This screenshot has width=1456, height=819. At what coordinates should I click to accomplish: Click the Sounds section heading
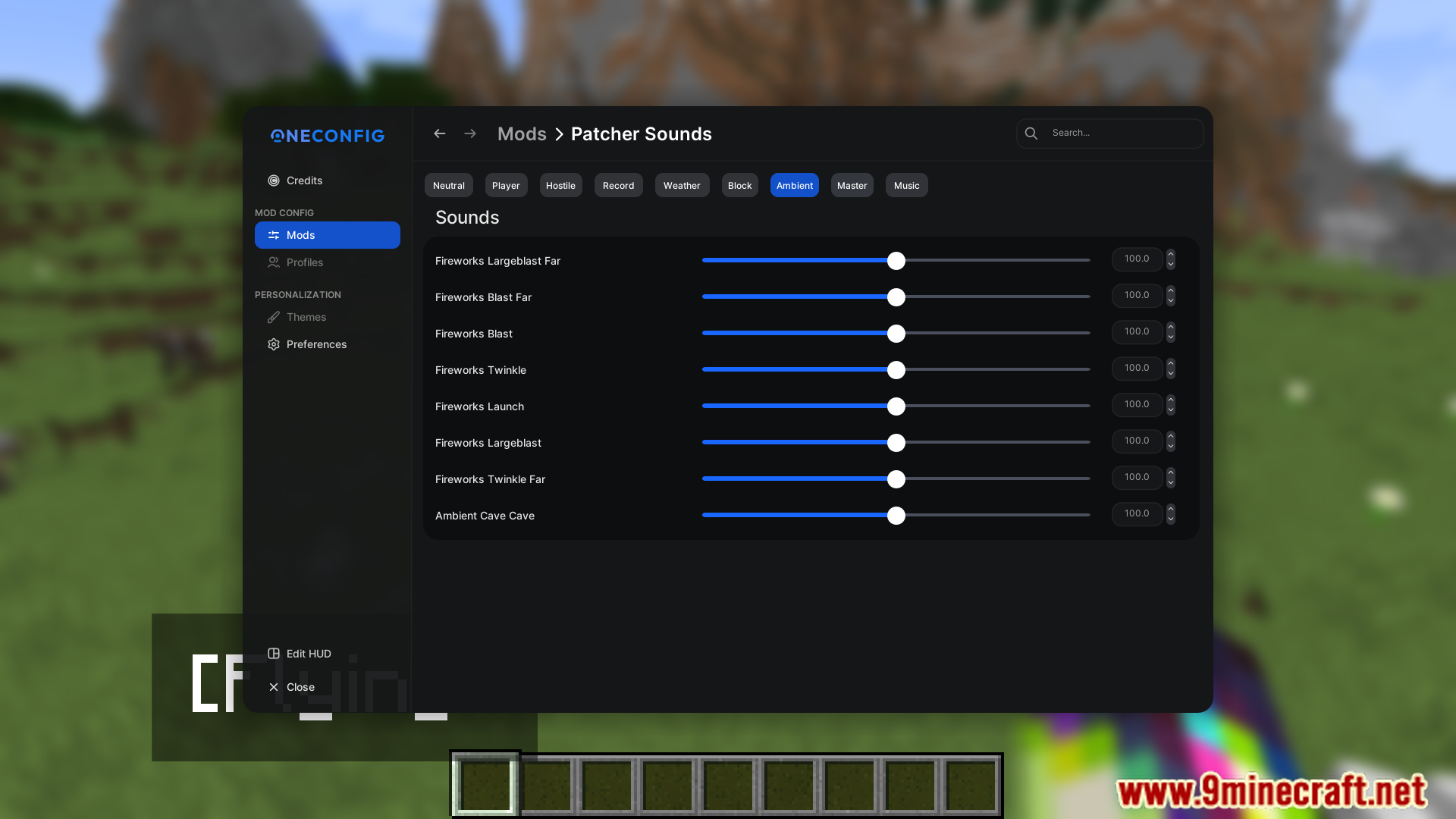pyautogui.click(x=467, y=218)
